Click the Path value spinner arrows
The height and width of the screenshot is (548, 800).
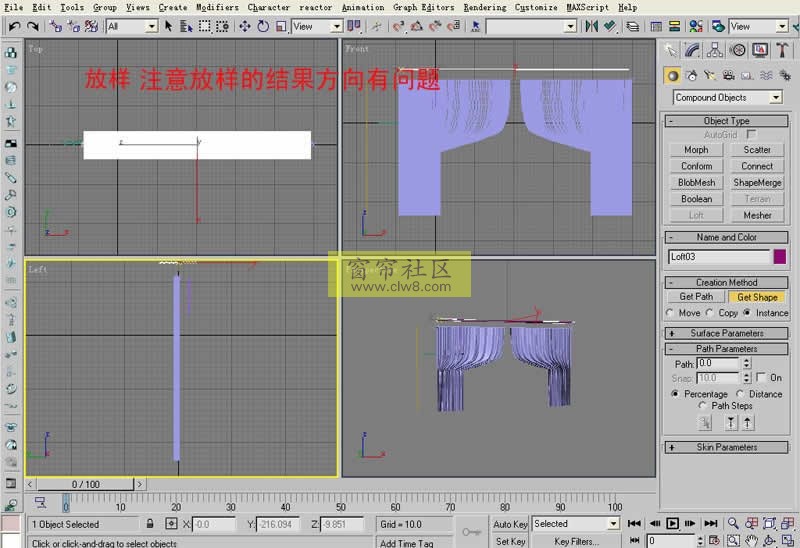[746, 363]
